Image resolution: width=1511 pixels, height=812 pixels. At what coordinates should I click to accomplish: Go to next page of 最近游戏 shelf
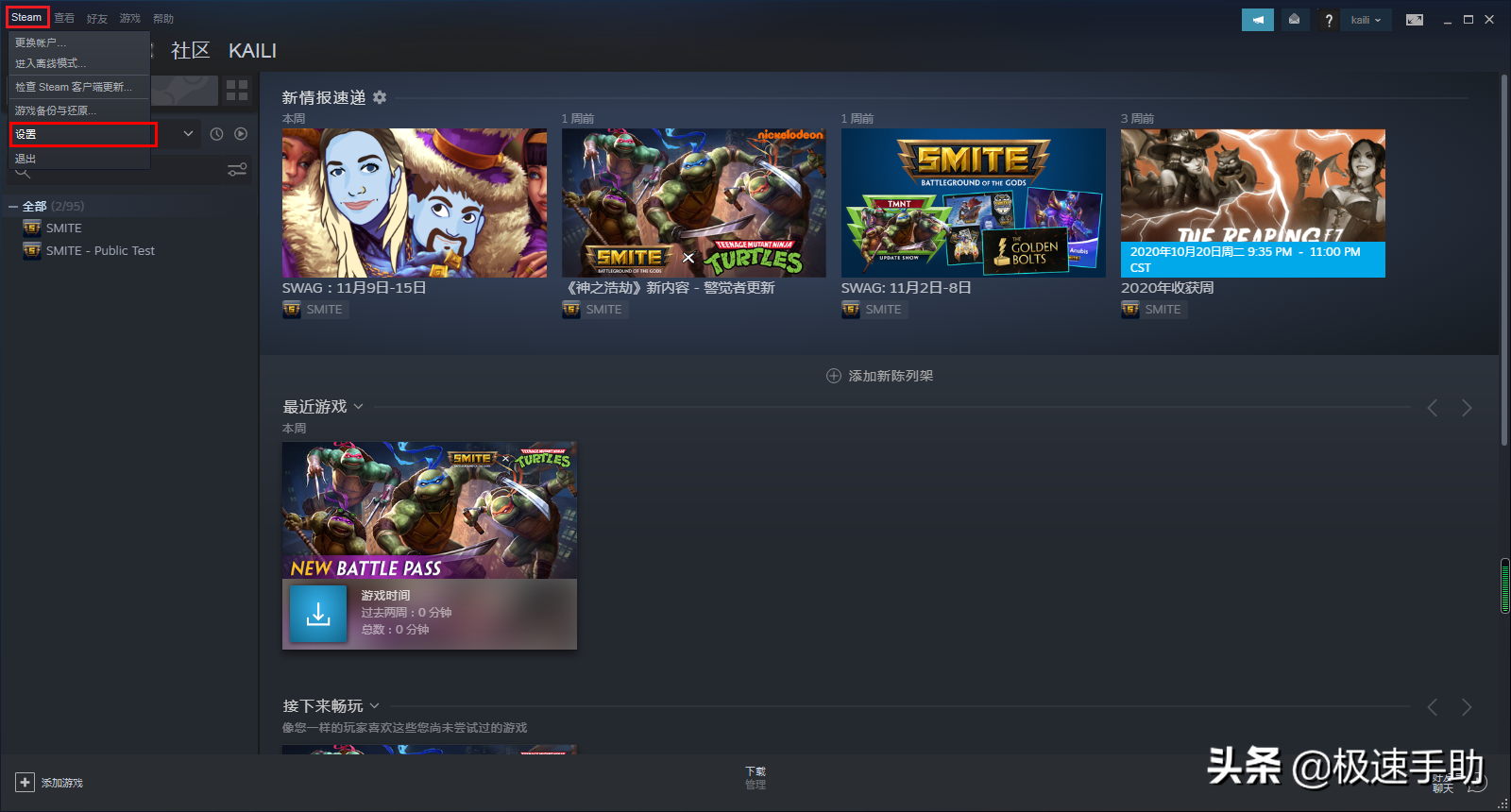tap(1467, 408)
